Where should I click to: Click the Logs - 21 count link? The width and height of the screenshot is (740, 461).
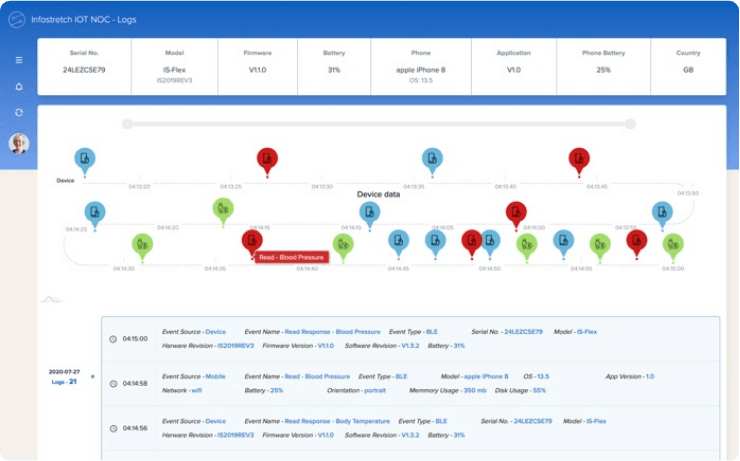[x=66, y=381]
